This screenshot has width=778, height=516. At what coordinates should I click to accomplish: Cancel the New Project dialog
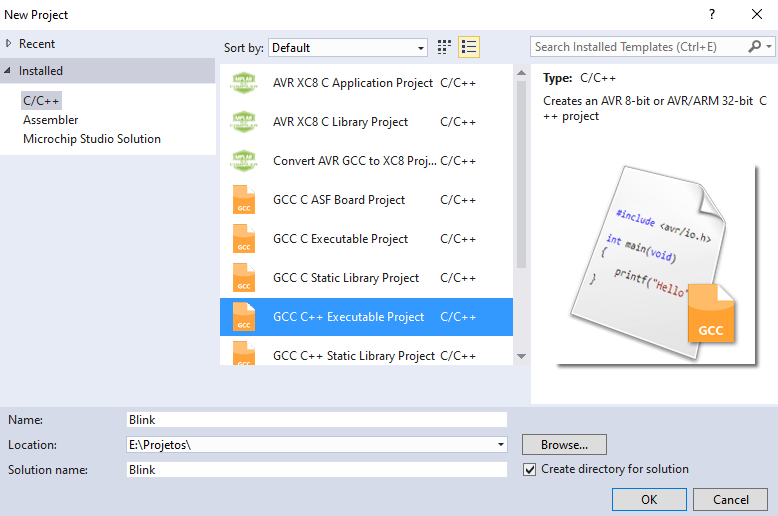730,500
